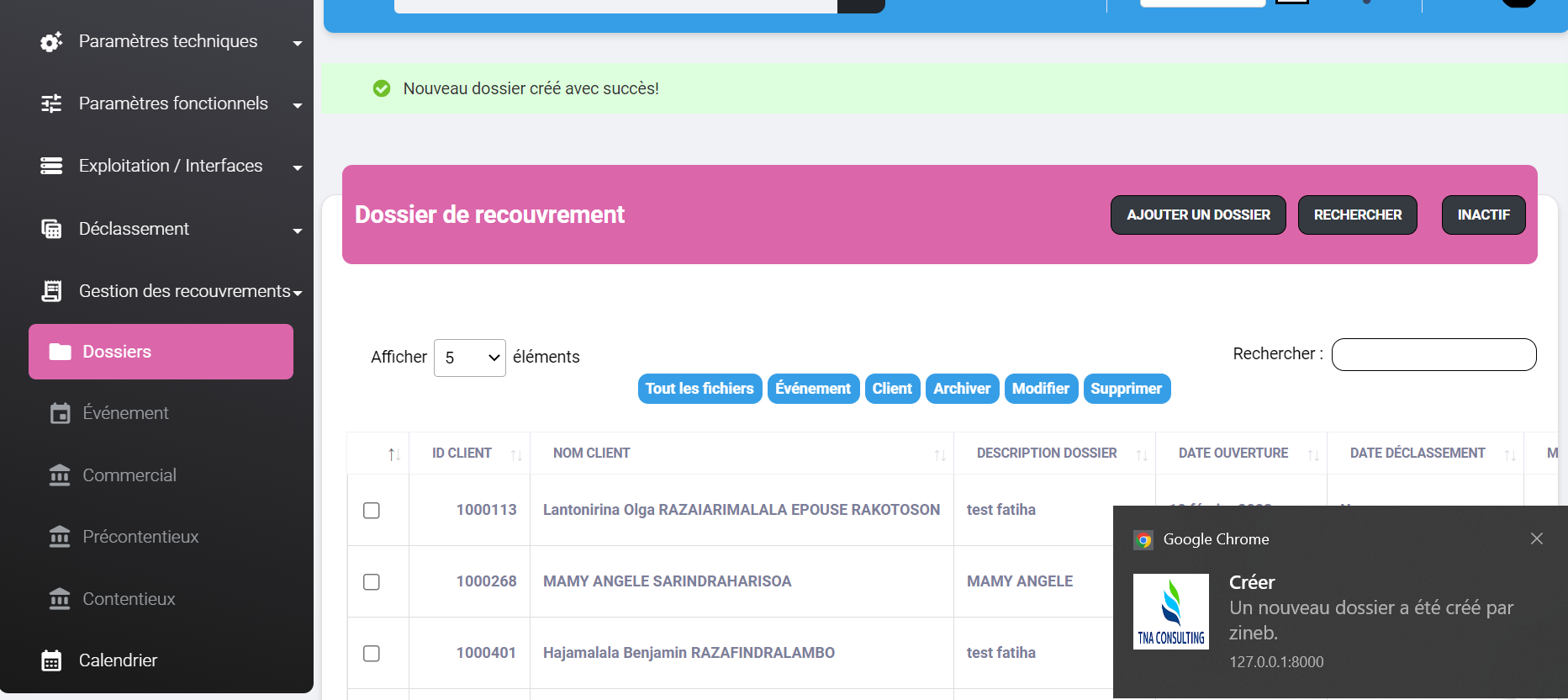The image size is (1568, 700).
Task: Open the Afficher elements count dropdown
Action: pyautogui.click(x=469, y=358)
